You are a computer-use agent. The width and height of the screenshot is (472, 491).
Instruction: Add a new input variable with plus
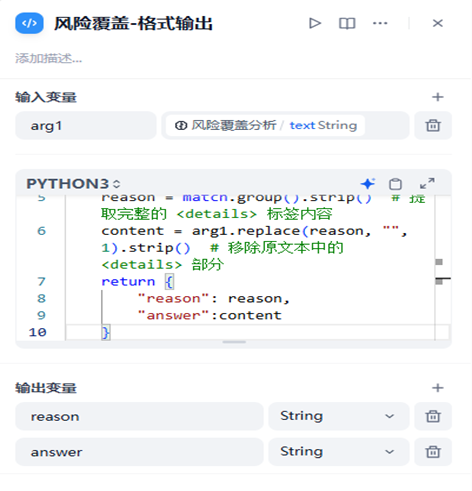437,97
